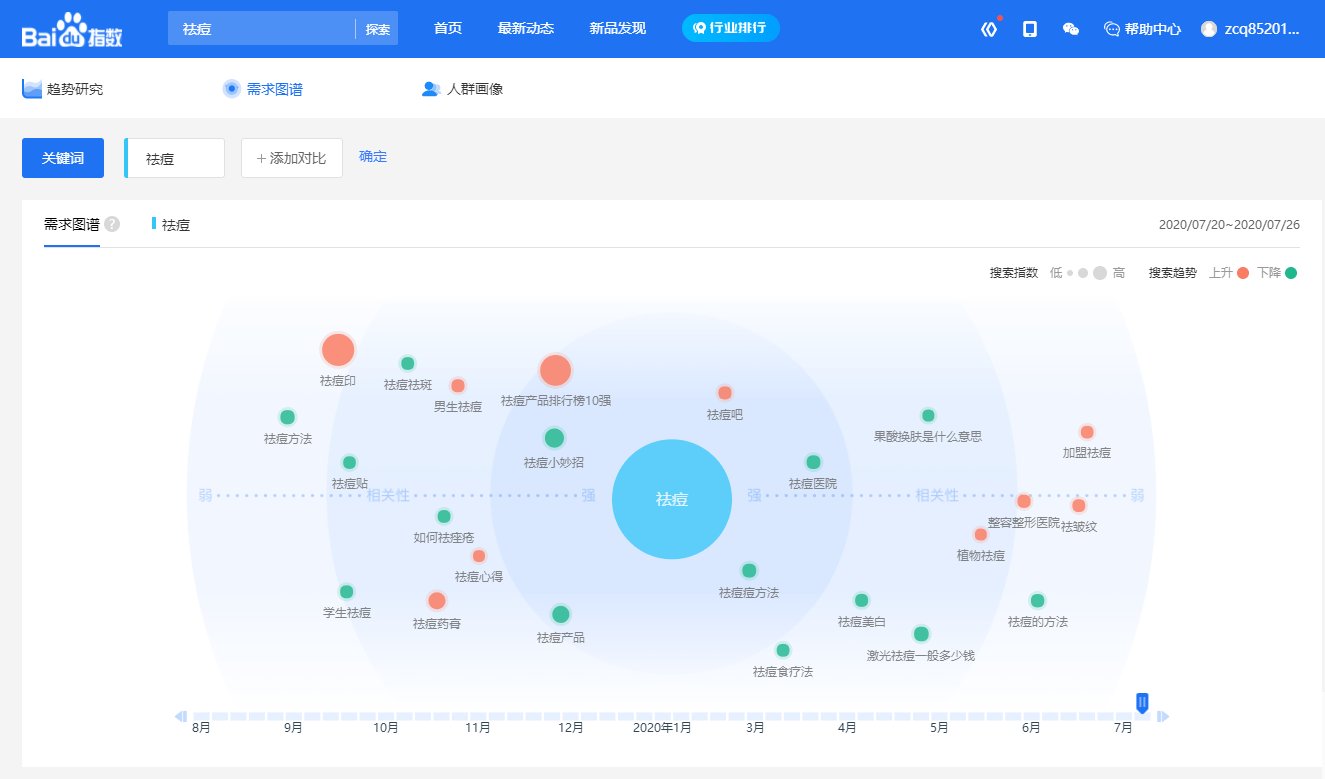Screen dimensions: 1325x779
Task: Click the 加盟祛痘 red bubble
Action: point(1087,432)
